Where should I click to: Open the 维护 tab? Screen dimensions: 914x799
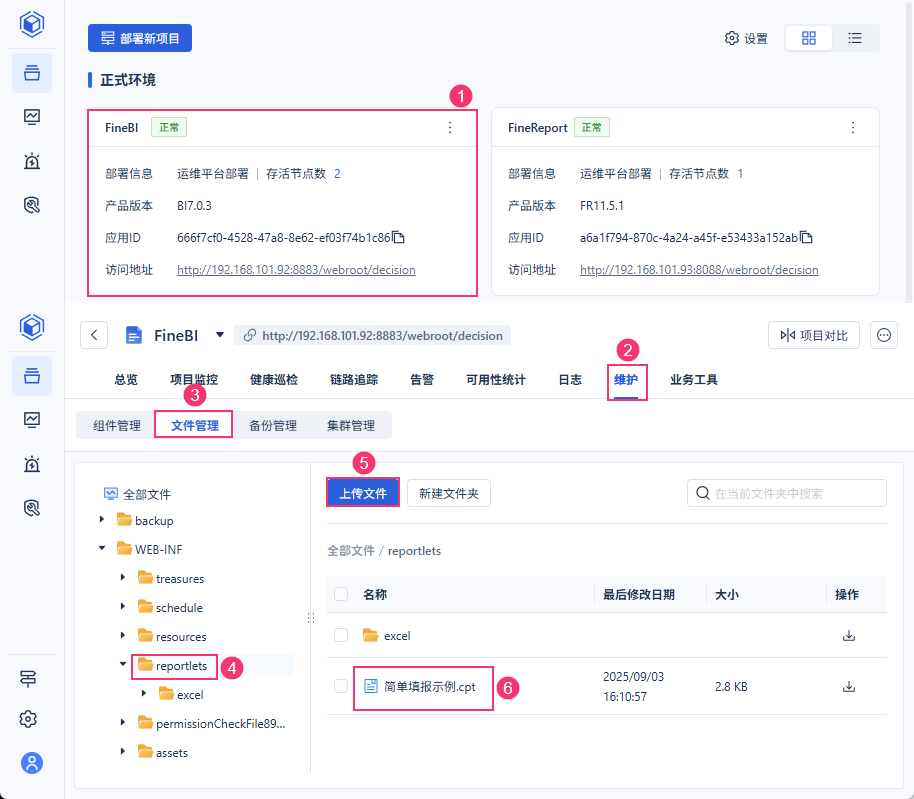point(626,380)
